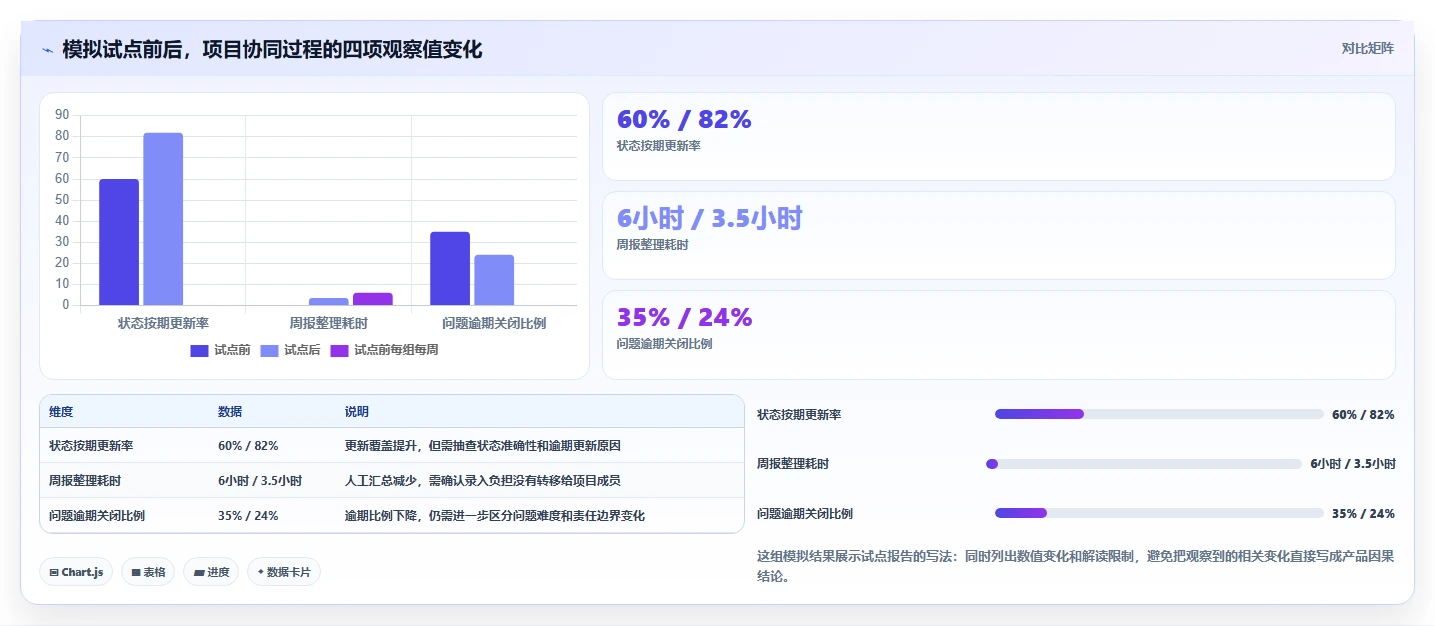Click the 表格 tag chip
Screen dimensions: 1435x626
click(x=148, y=572)
